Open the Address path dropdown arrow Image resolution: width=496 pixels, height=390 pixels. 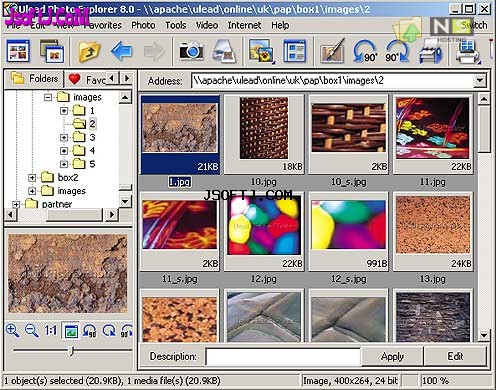[x=480, y=80]
